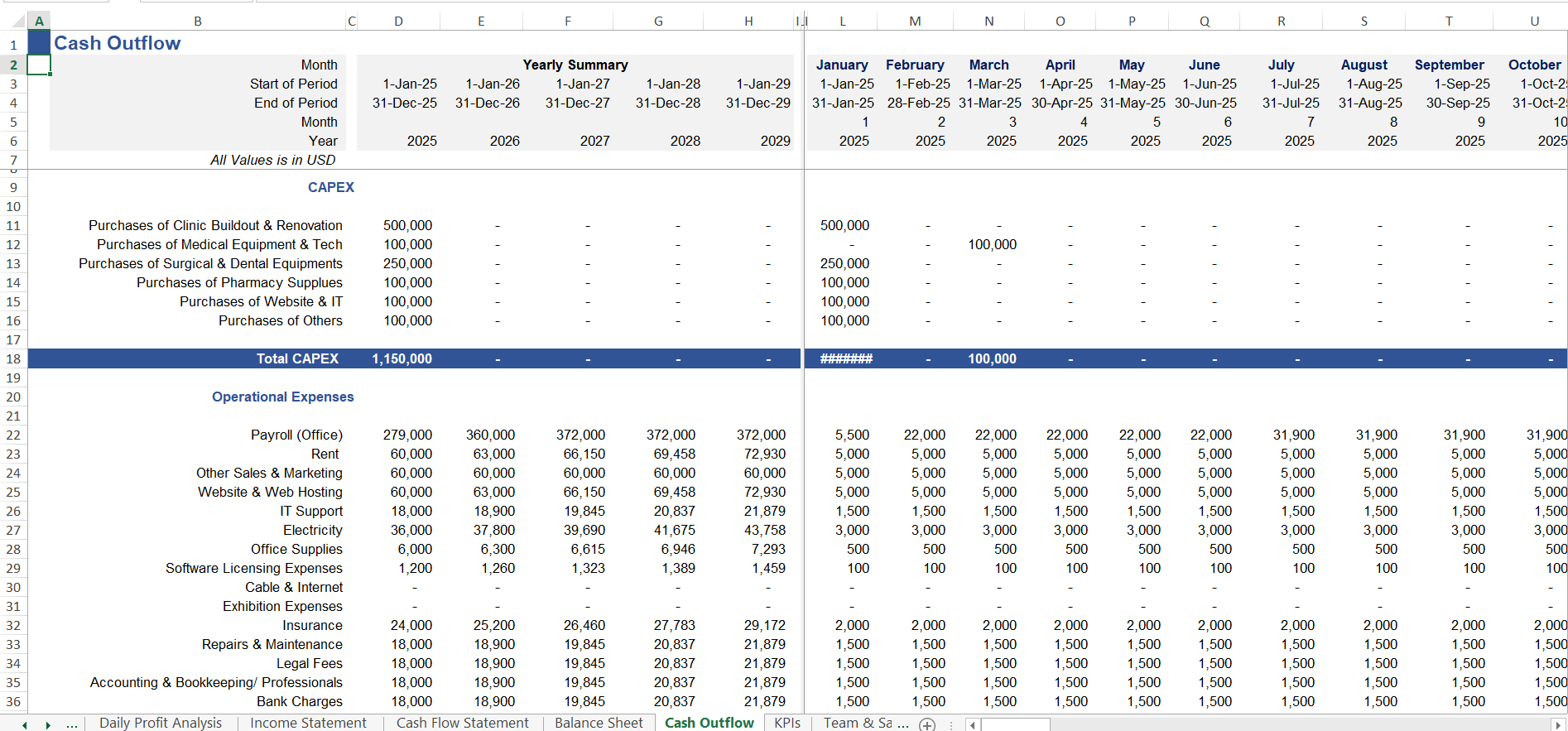Viewport: 1568px width, 731px height.
Task: Select the active cell A2
Action: point(39,65)
